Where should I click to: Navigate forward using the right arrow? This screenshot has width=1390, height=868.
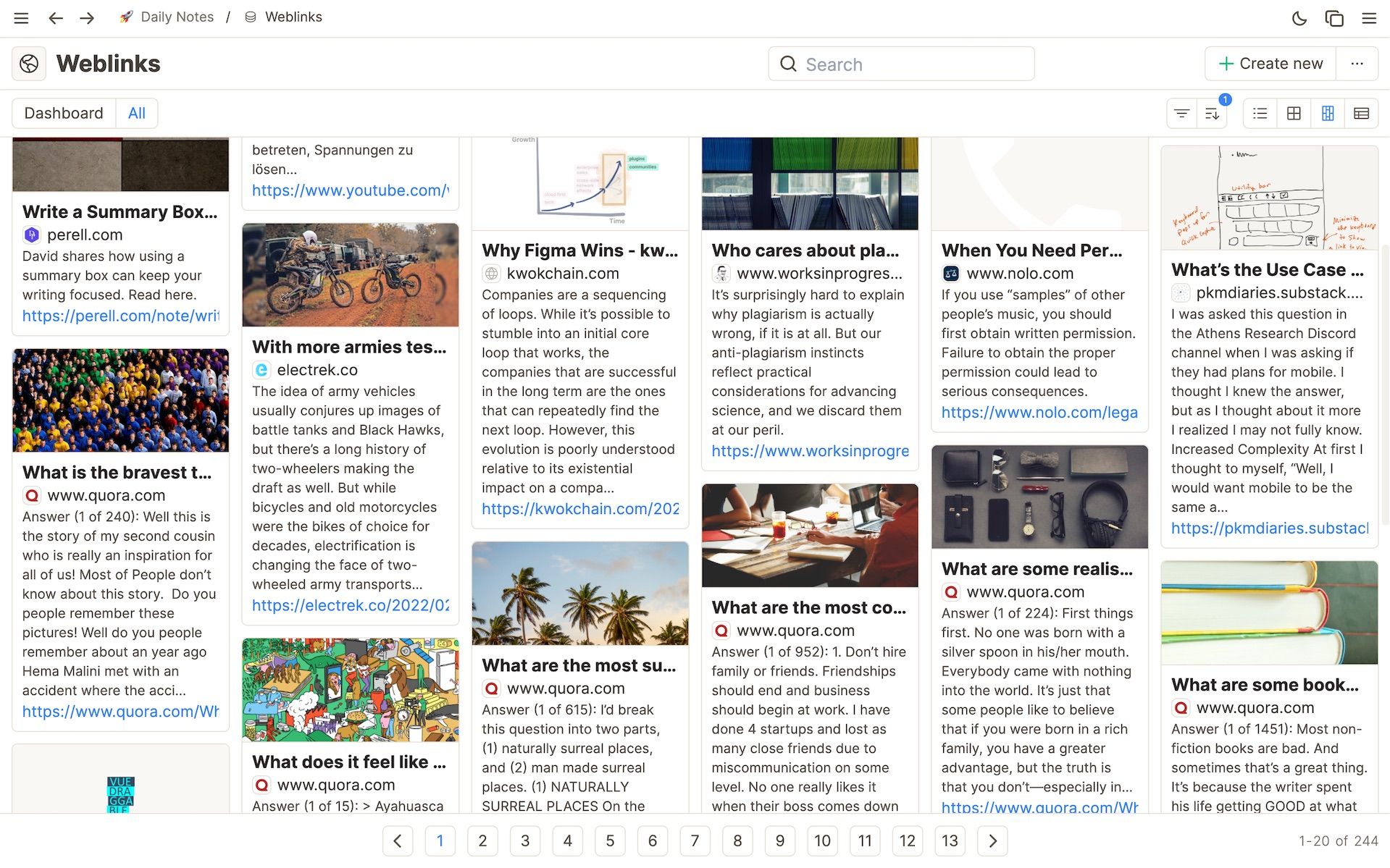pyautogui.click(x=86, y=17)
